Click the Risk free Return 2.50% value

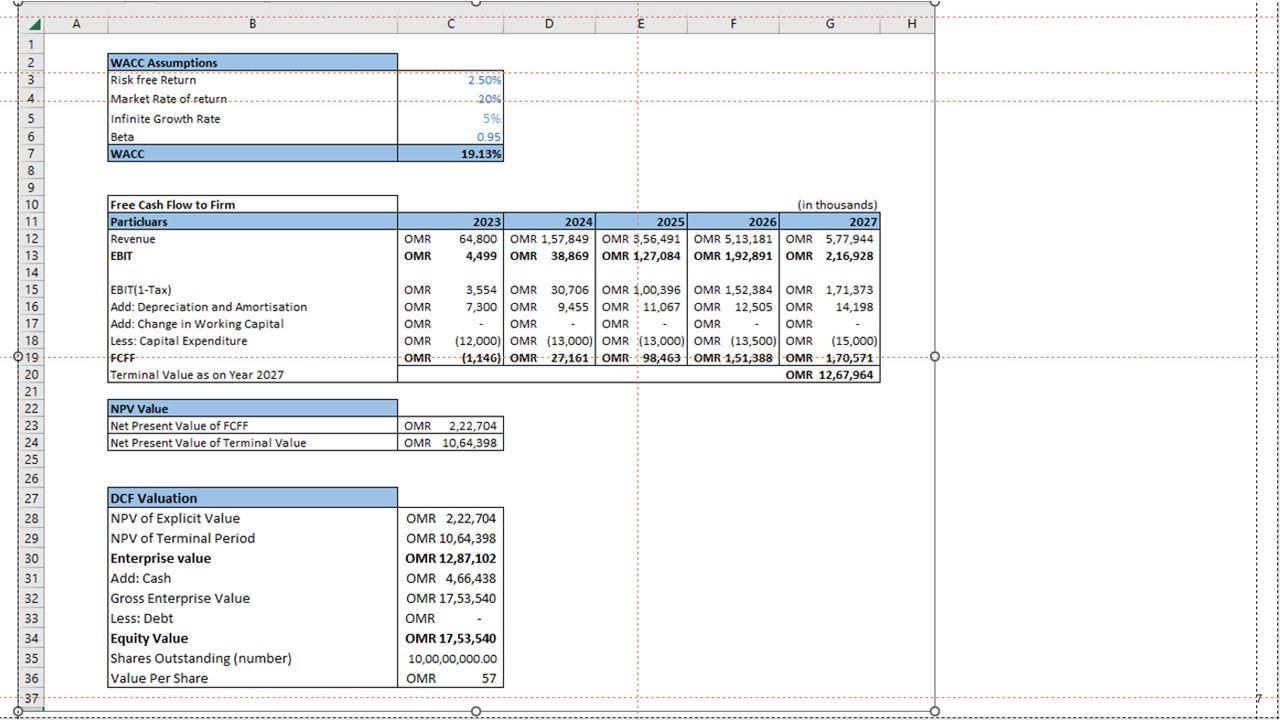(450, 80)
